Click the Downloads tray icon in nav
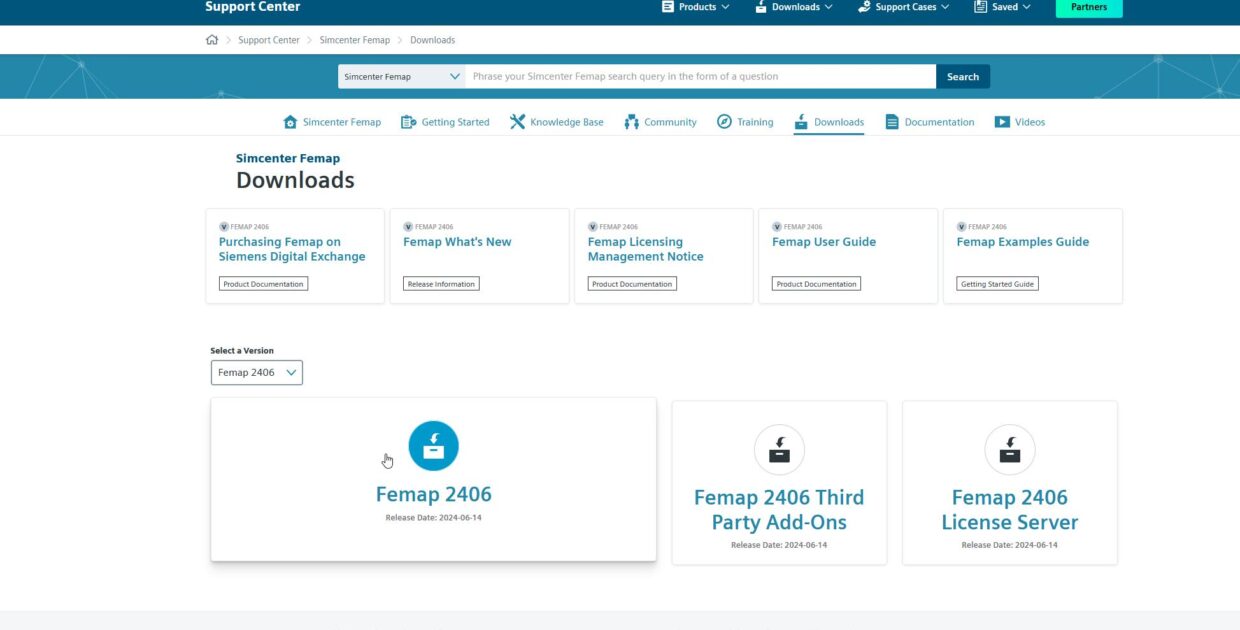Image resolution: width=1240 pixels, height=630 pixels. point(801,122)
